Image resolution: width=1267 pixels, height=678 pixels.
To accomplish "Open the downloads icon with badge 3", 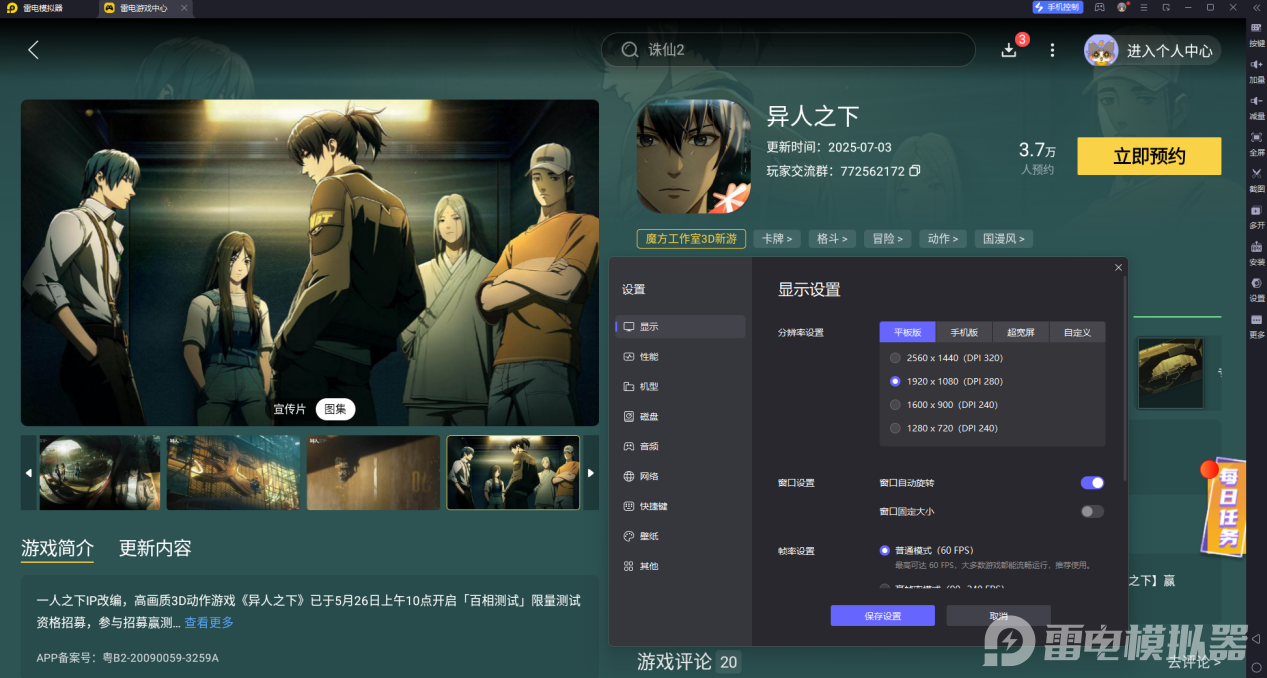I will click(1009, 50).
